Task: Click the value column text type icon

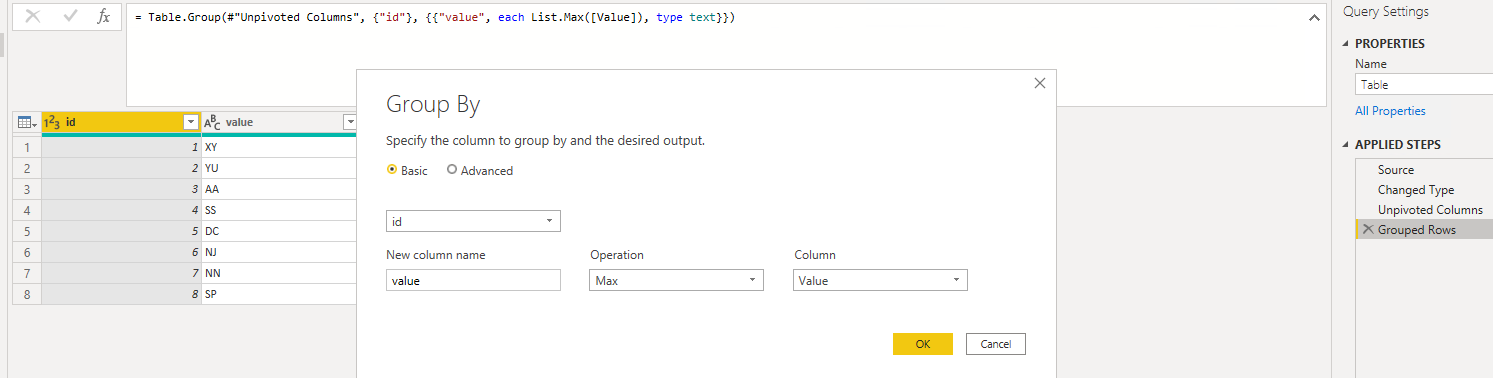Action: pyautogui.click(x=212, y=122)
